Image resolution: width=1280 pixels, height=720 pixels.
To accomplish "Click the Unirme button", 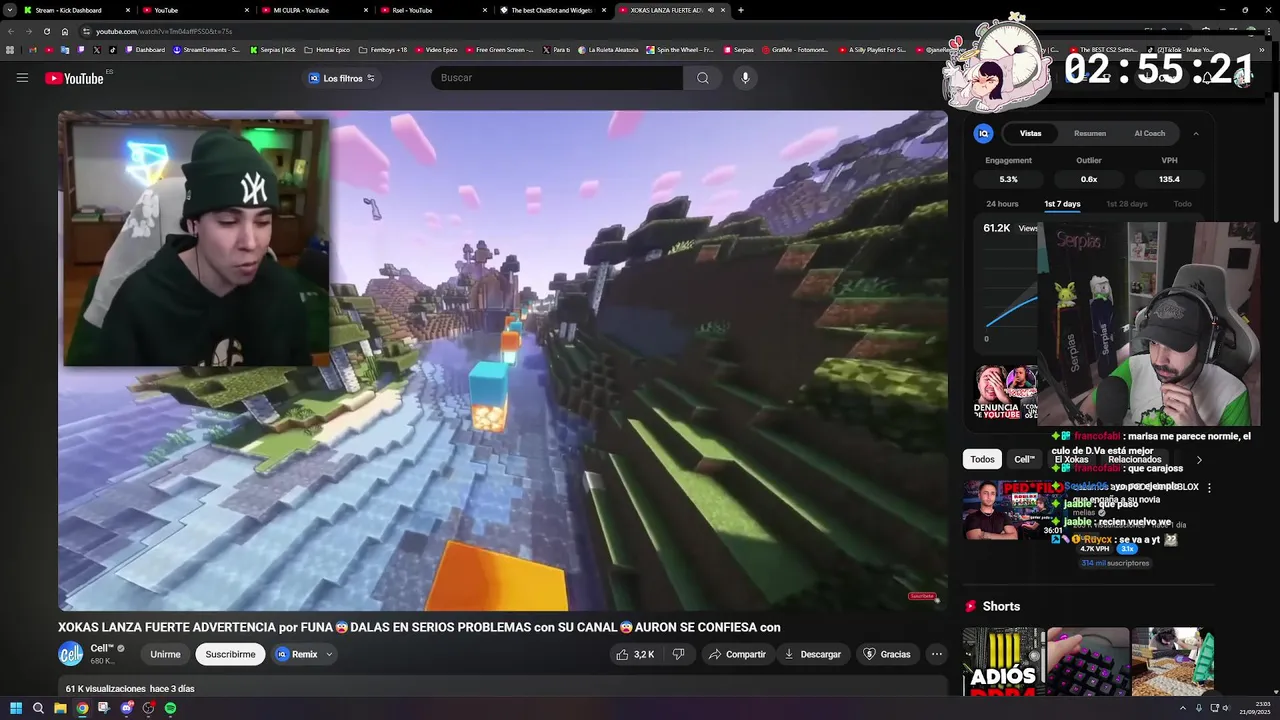I will pyautogui.click(x=165, y=654).
